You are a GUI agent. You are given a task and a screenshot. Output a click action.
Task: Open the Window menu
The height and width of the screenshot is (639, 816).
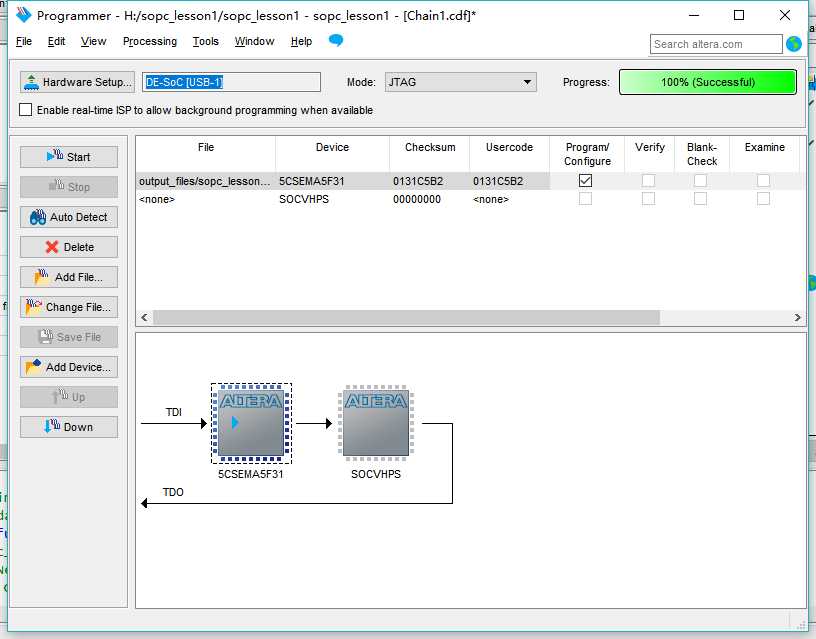254,41
